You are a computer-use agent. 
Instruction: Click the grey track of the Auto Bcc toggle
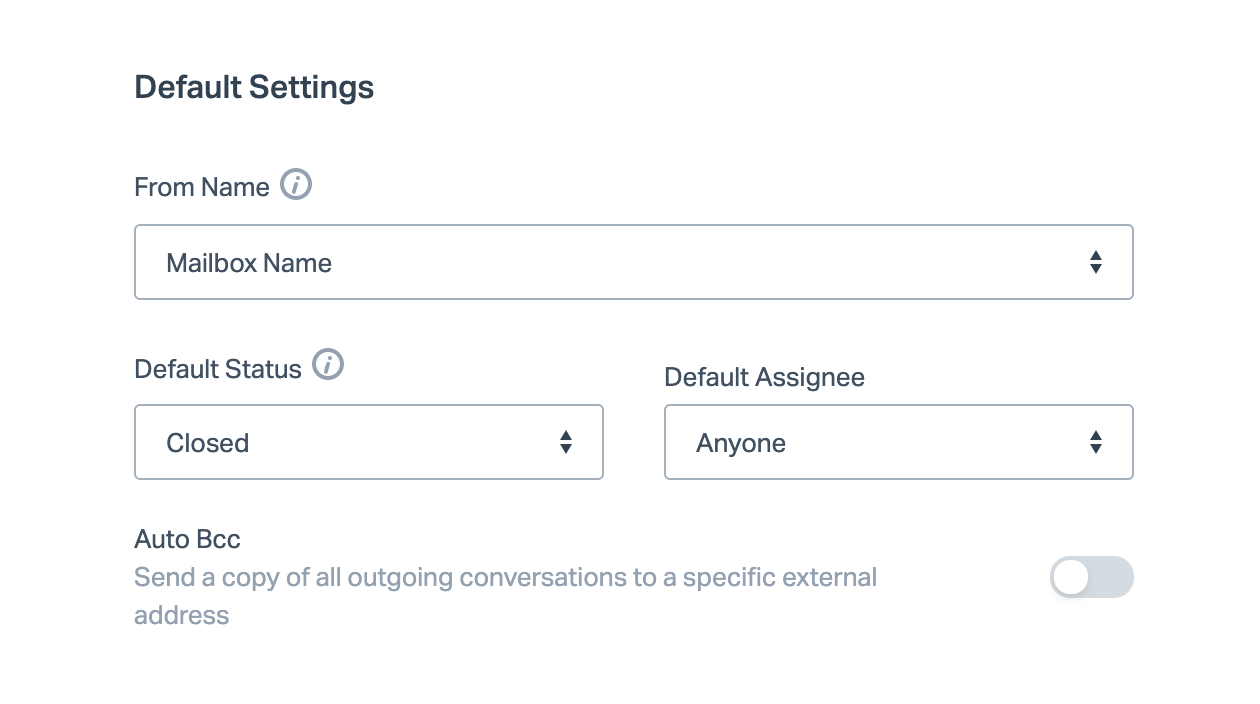click(1112, 577)
